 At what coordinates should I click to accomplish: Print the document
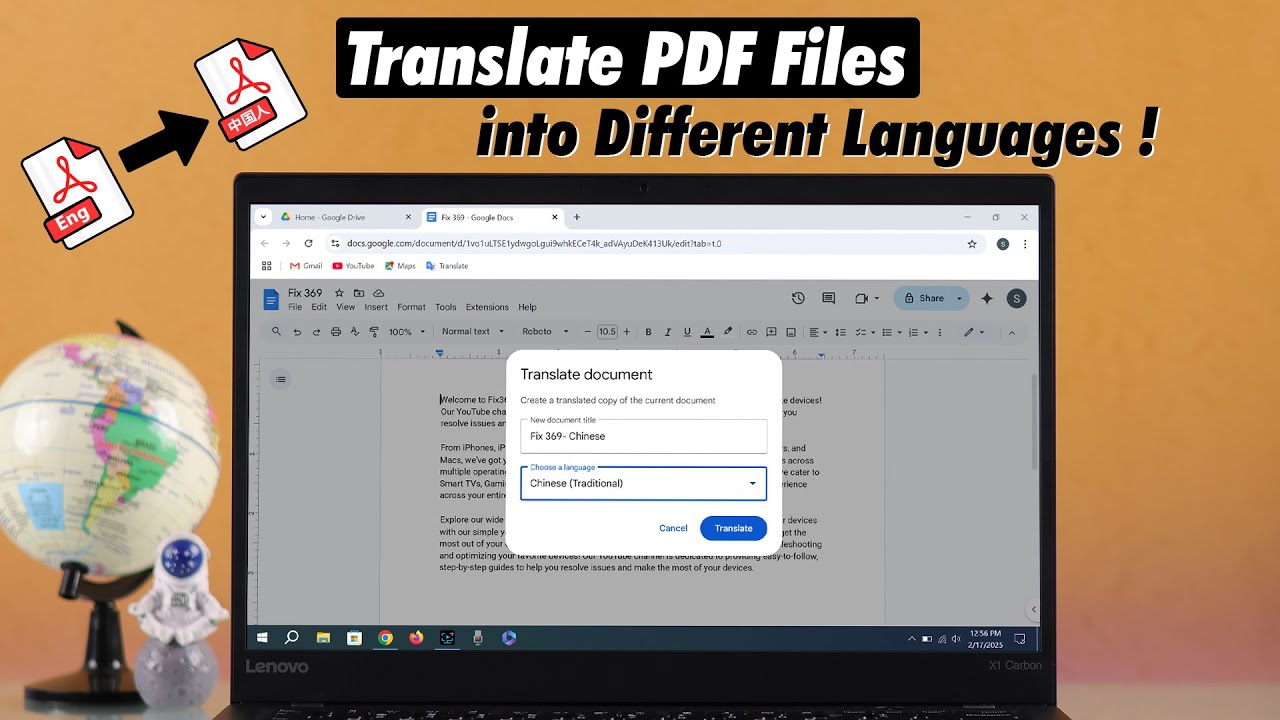(336, 332)
